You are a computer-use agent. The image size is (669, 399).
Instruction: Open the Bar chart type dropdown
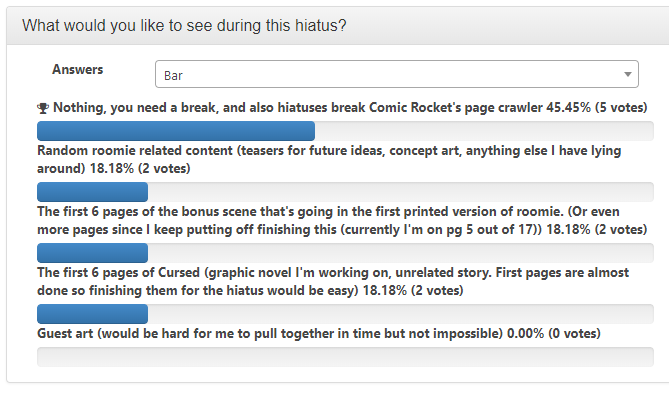397,74
